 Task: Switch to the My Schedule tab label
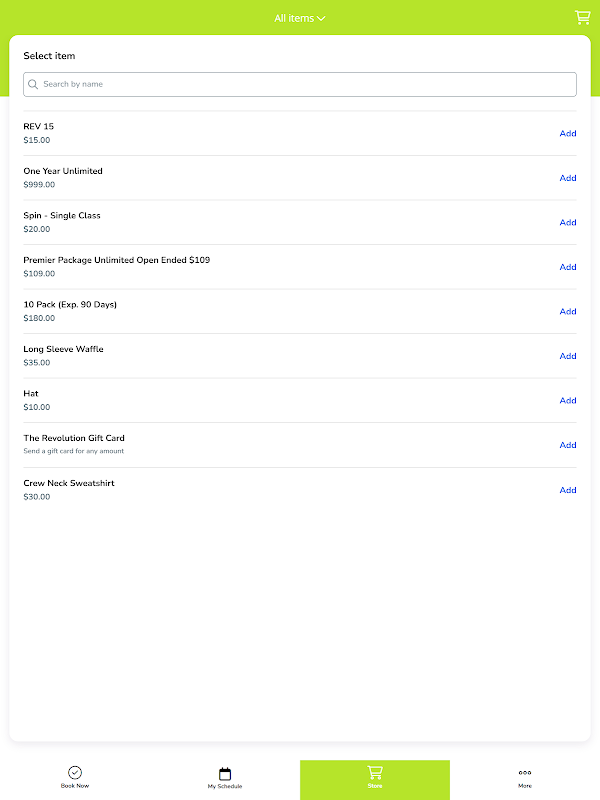225,787
